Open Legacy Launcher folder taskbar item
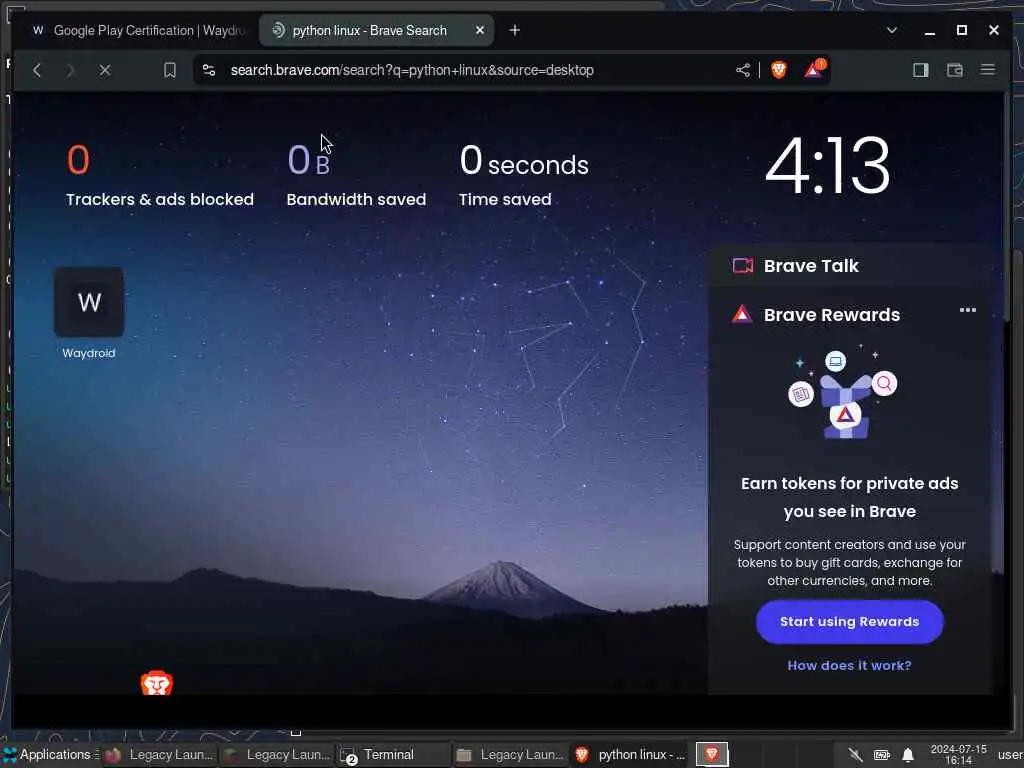The height and width of the screenshot is (768, 1024). click(511, 755)
